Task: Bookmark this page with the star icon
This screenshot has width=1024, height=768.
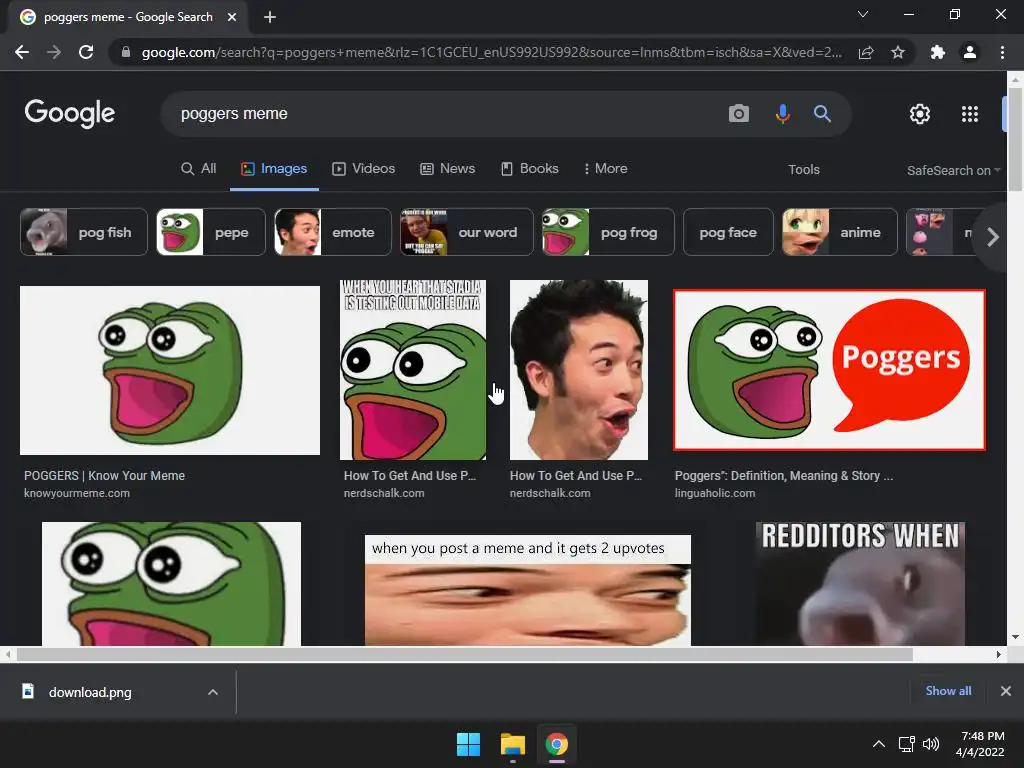Action: tap(898, 52)
